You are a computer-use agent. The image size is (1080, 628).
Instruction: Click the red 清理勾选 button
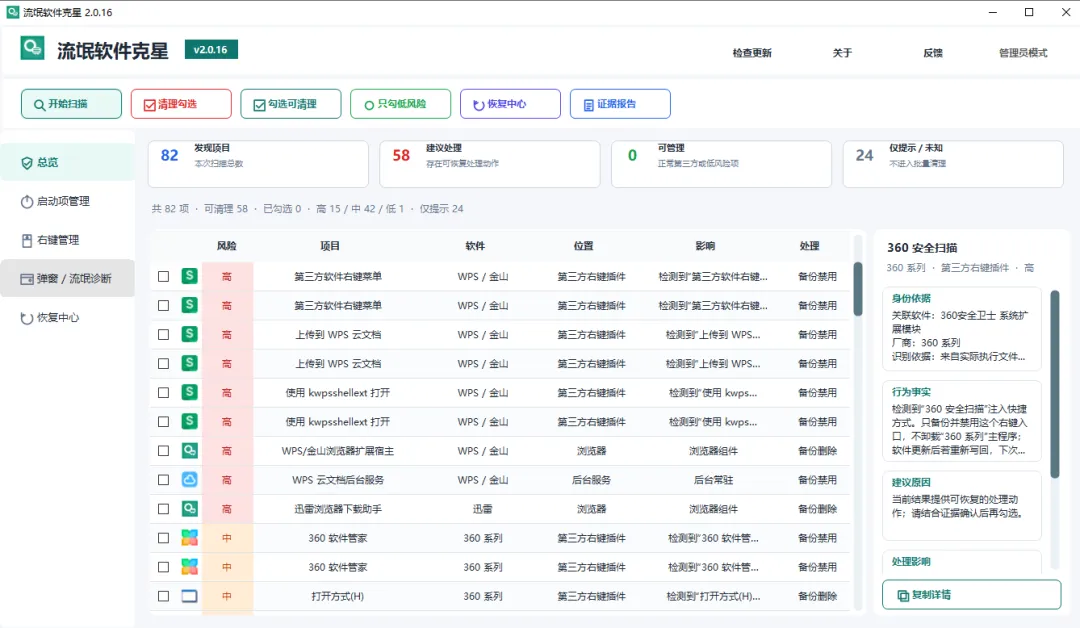[x=181, y=104]
